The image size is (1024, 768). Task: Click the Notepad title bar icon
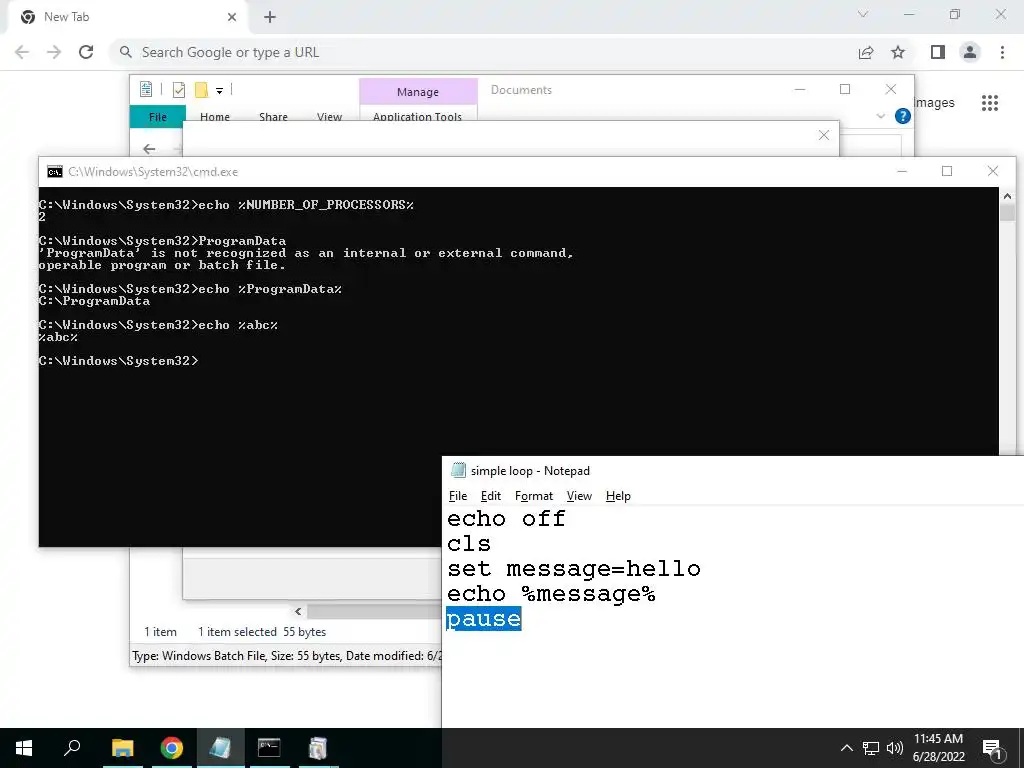pyautogui.click(x=458, y=470)
